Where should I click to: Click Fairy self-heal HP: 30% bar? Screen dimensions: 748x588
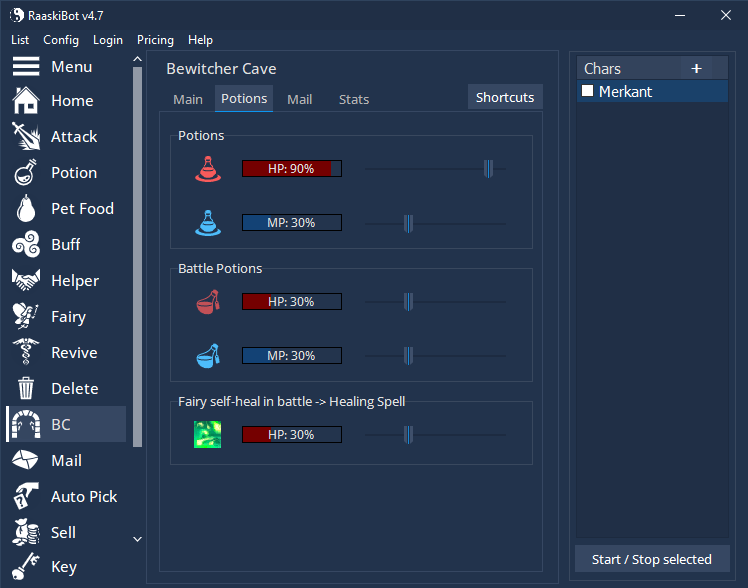(292, 435)
